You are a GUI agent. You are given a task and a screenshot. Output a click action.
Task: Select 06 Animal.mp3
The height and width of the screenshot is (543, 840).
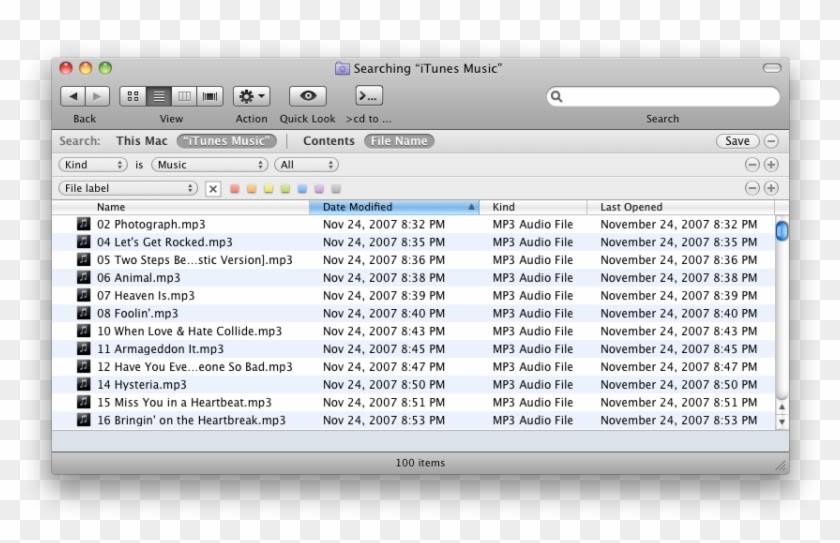pos(414,277)
